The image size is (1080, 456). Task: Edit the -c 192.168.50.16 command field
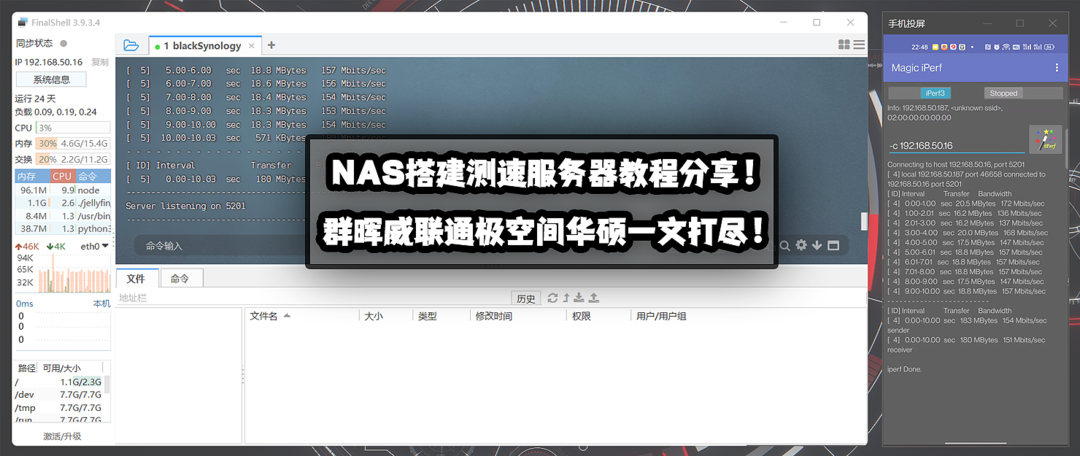956,145
